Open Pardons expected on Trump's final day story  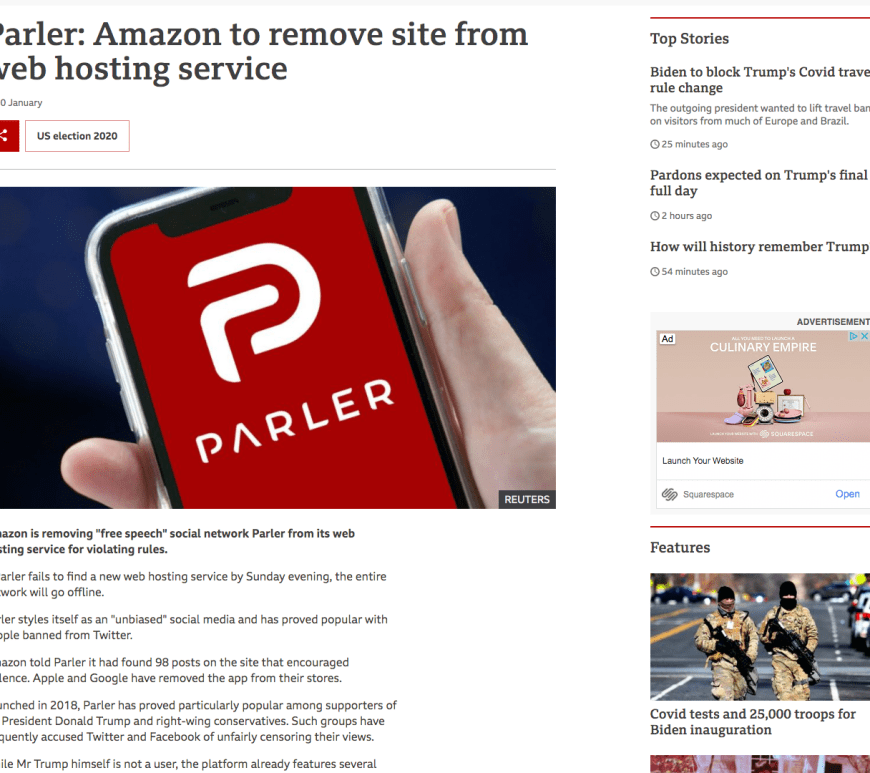(x=760, y=183)
